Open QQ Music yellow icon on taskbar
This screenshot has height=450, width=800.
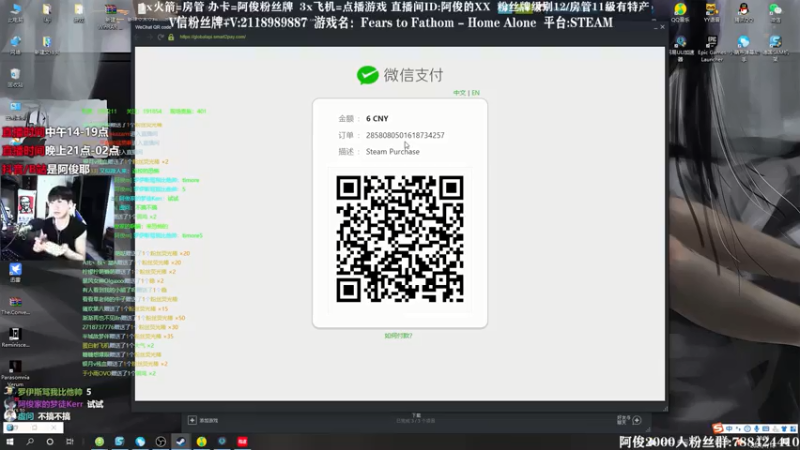pyautogui.click(x=202, y=441)
